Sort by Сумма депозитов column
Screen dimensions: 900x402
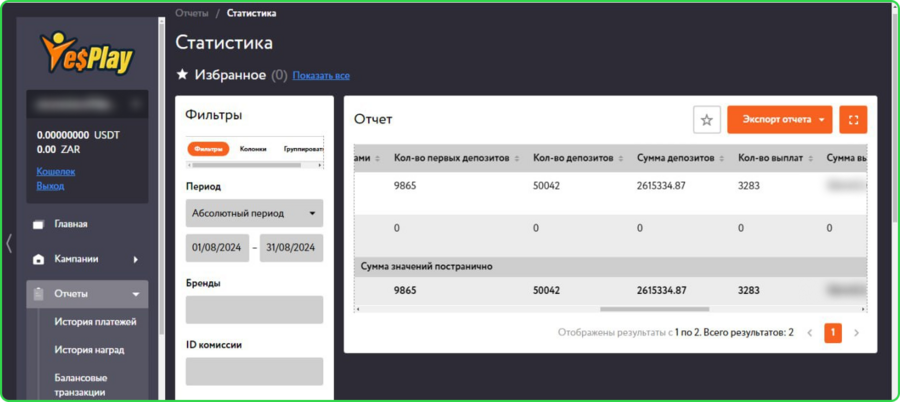(721, 158)
